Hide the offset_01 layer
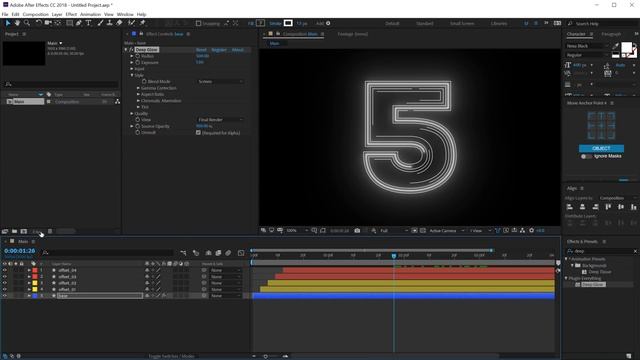 [x=5, y=289]
